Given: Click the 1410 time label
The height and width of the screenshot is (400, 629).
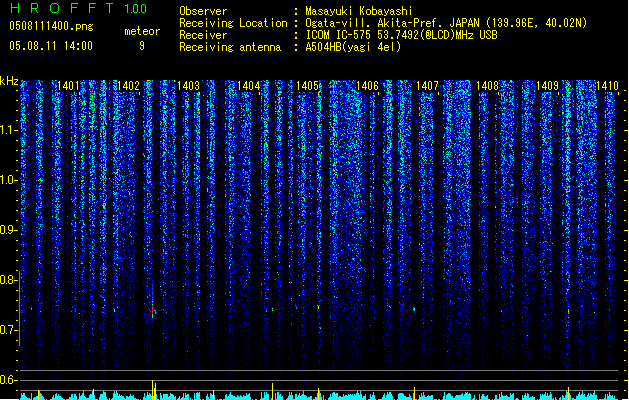Looking at the screenshot, I should pyautogui.click(x=607, y=86).
